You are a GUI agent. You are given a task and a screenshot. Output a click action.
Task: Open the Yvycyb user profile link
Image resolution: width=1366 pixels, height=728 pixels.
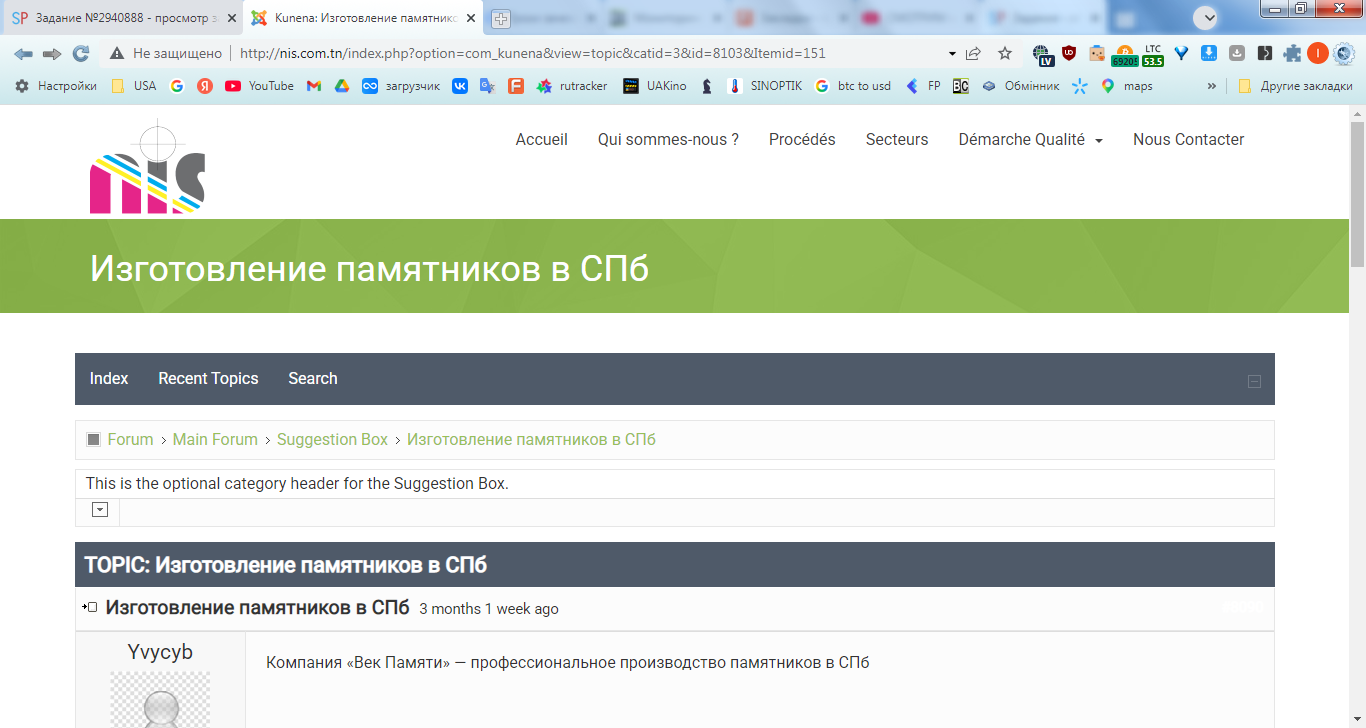click(160, 653)
